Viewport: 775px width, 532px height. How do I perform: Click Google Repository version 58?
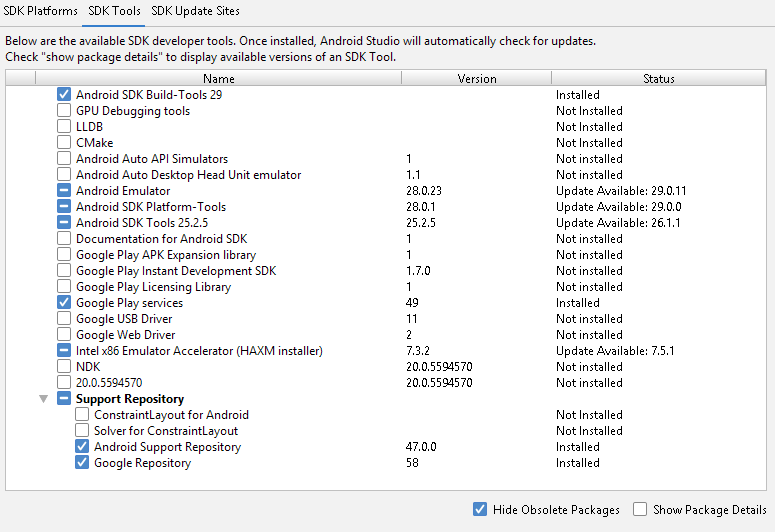pyautogui.click(x=412, y=463)
